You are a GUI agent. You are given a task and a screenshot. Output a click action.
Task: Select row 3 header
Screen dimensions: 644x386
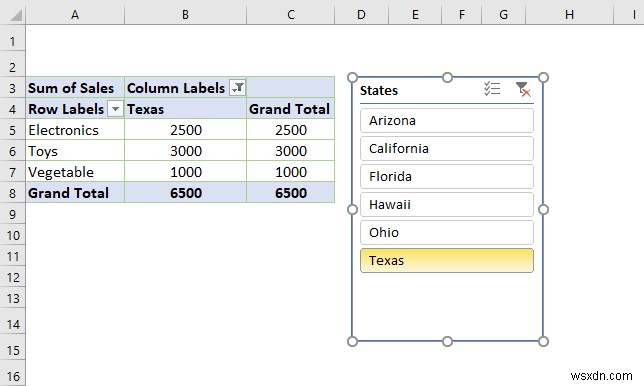tap(12, 88)
